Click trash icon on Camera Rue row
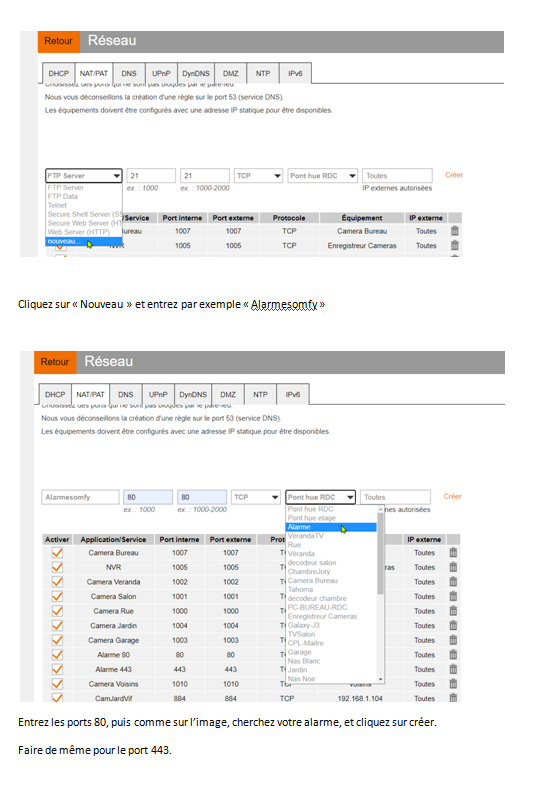 click(453, 611)
